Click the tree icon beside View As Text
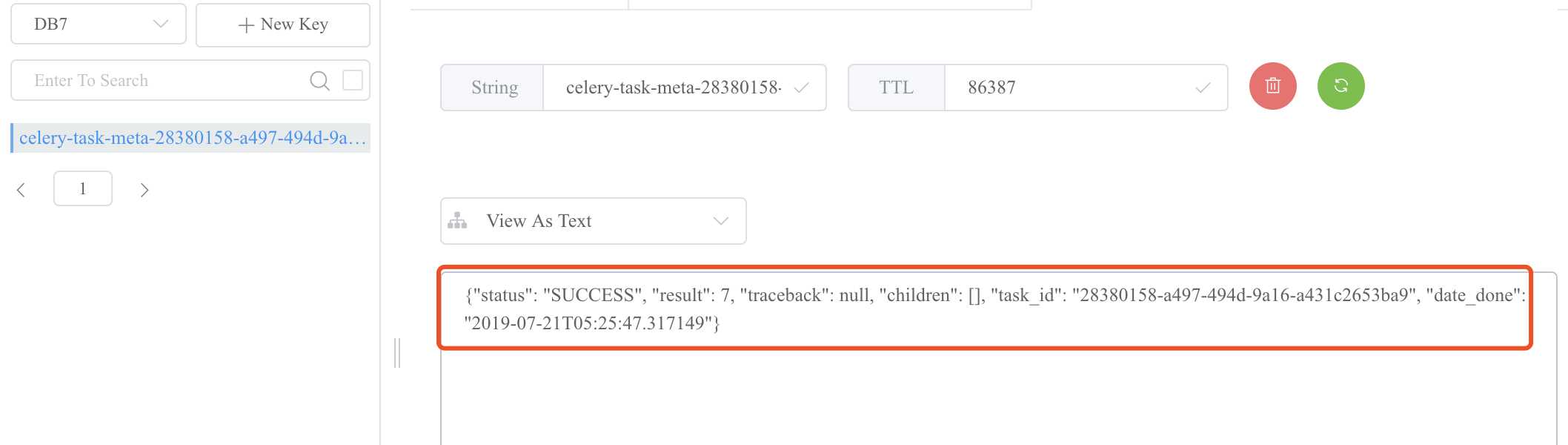This screenshot has height=445, width=1568. tap(457, 221)
